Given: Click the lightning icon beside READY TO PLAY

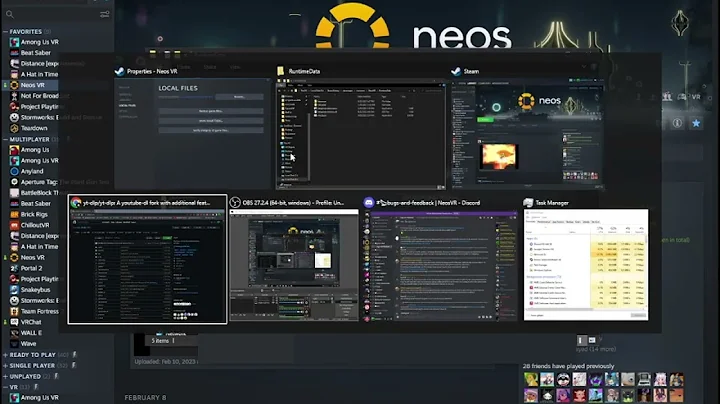Looking at the screenshot, I should click(x=74, y=355).
